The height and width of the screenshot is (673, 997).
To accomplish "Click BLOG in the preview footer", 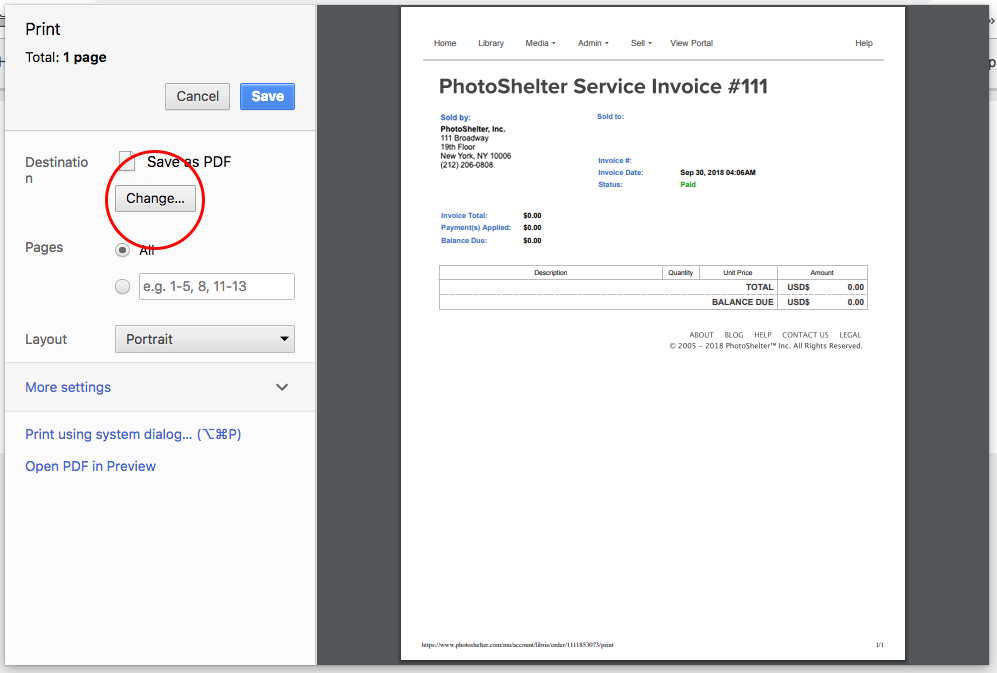I will 734,335.
